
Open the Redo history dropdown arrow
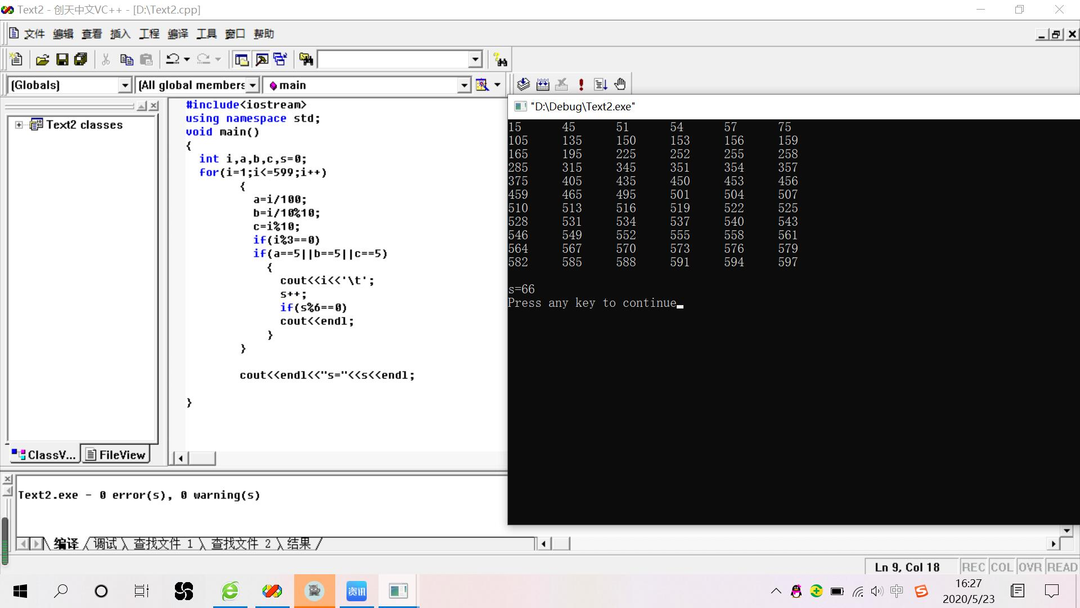pyautogui.click(x=218, y=60)
